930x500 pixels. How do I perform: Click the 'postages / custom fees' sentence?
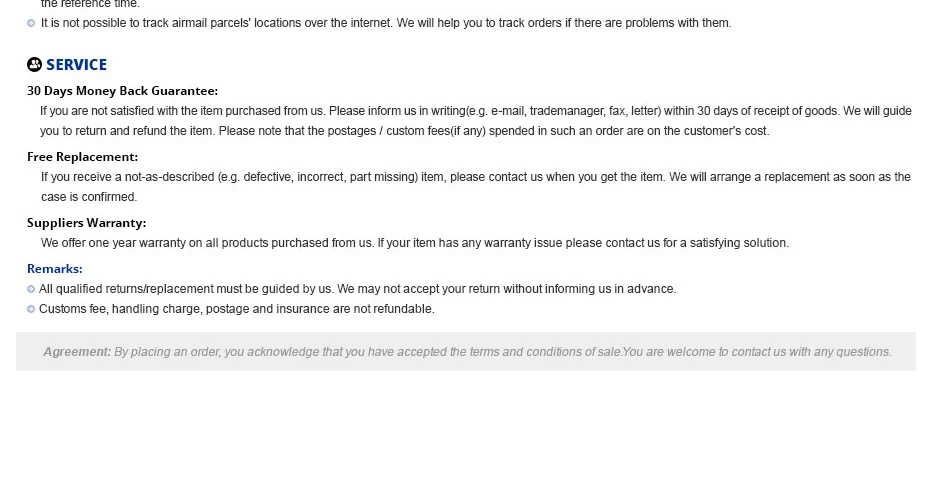point(494,130)
